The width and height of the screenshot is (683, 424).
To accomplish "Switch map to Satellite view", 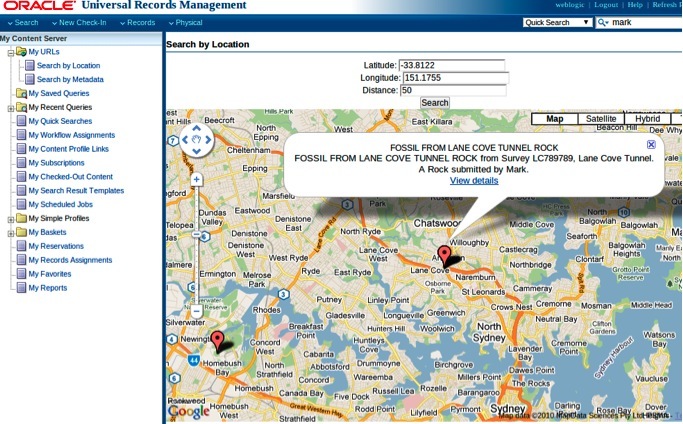I will [601, 119].
